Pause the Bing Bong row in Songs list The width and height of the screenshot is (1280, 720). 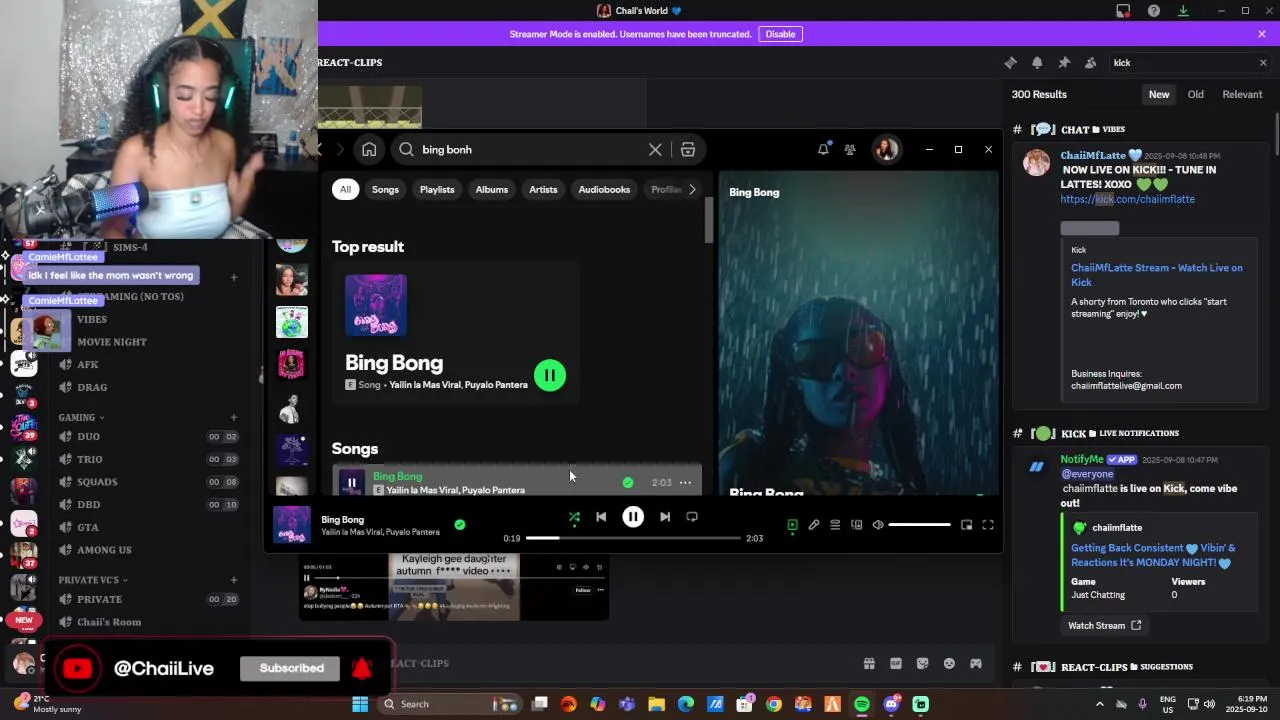(x=351, y=483)
